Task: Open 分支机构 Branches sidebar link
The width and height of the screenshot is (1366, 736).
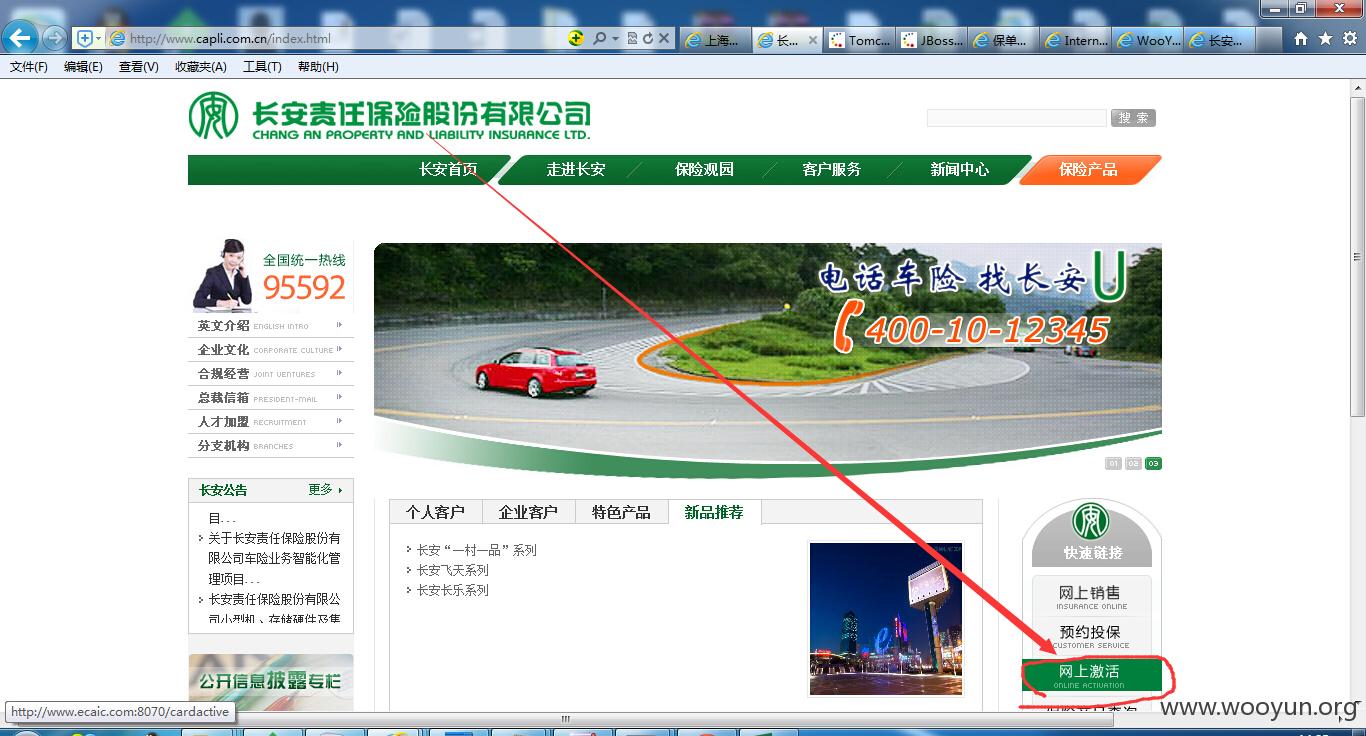Action: 271,446
